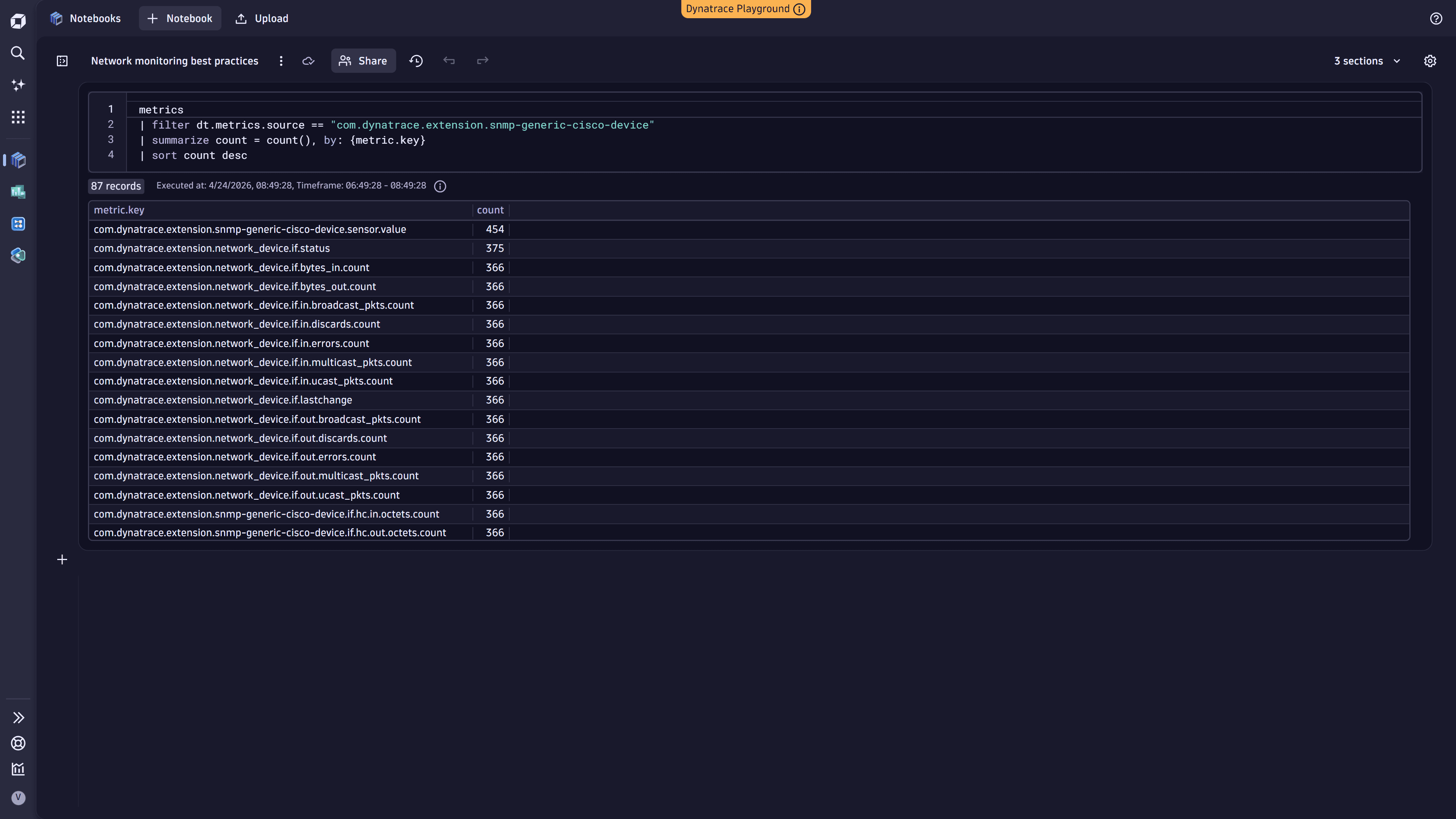Select the network_device.if.status row
Screen dimensions: 1456x819
pos(749,249)
